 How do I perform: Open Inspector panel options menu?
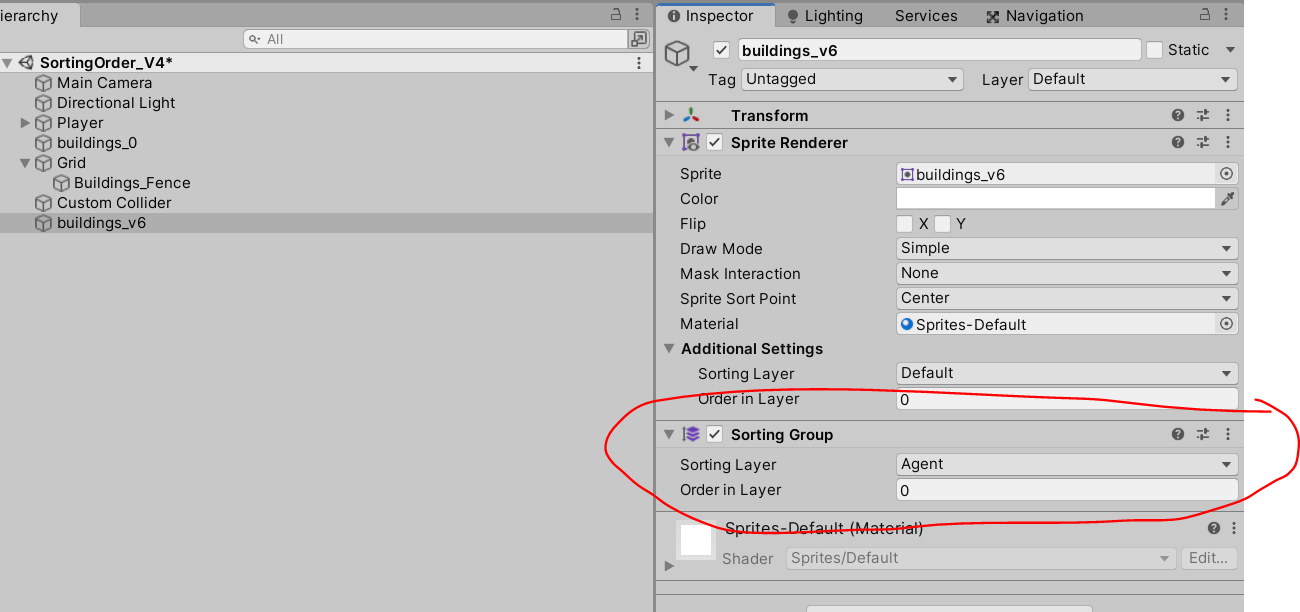[1228, 15]
